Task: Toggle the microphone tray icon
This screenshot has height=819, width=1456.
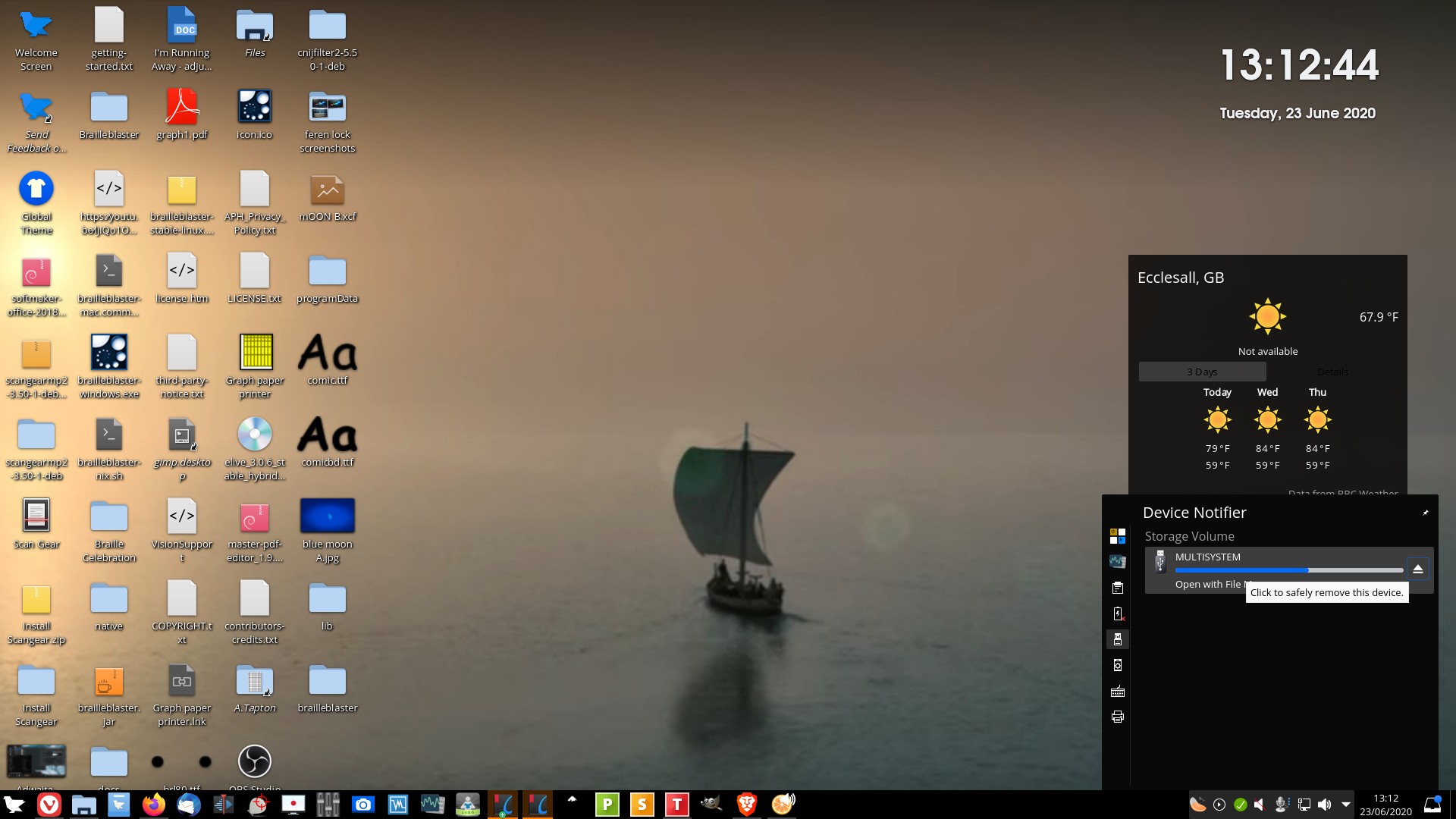Action: click(x=1282, y=805)
